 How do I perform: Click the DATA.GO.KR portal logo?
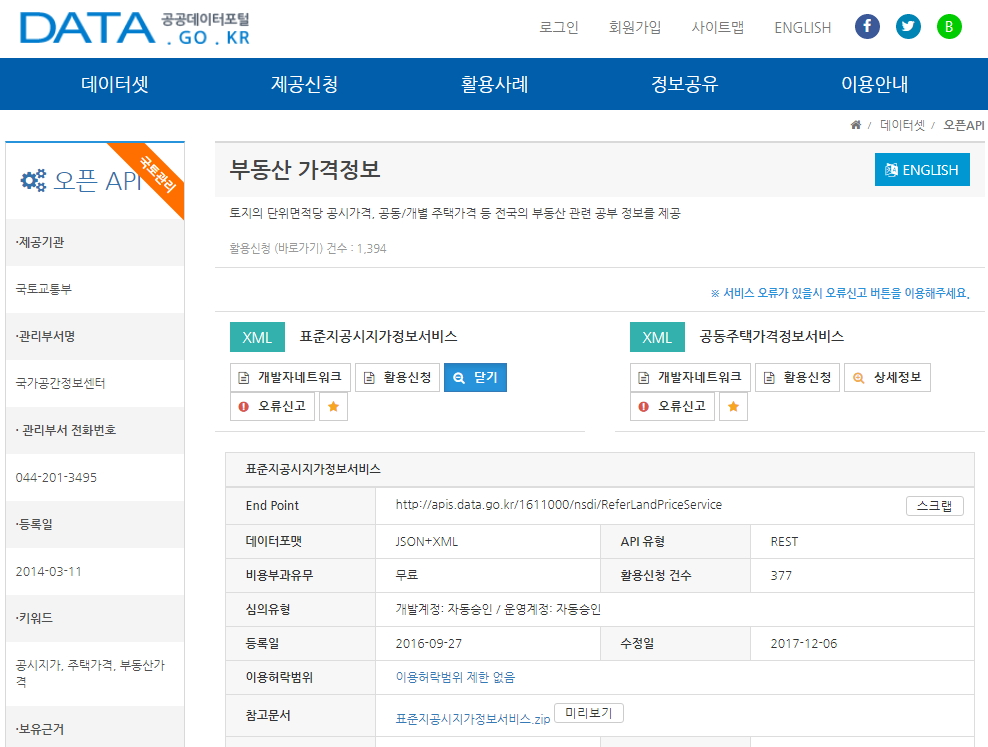coord(135,28)
